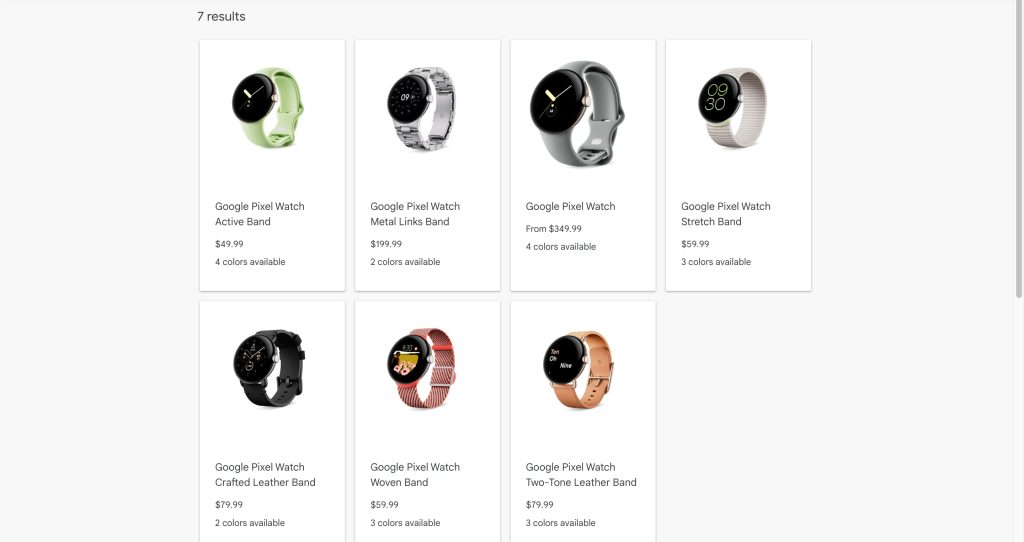1024x542 pixels.
Task: Open the black Crafted Leather Band image
Action: point(268,368)
